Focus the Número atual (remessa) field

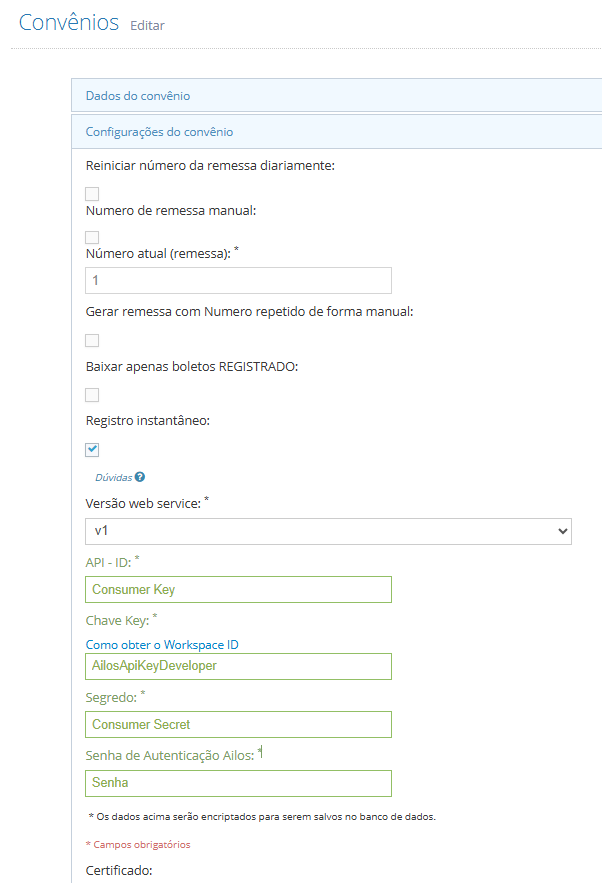coord(238,280)
